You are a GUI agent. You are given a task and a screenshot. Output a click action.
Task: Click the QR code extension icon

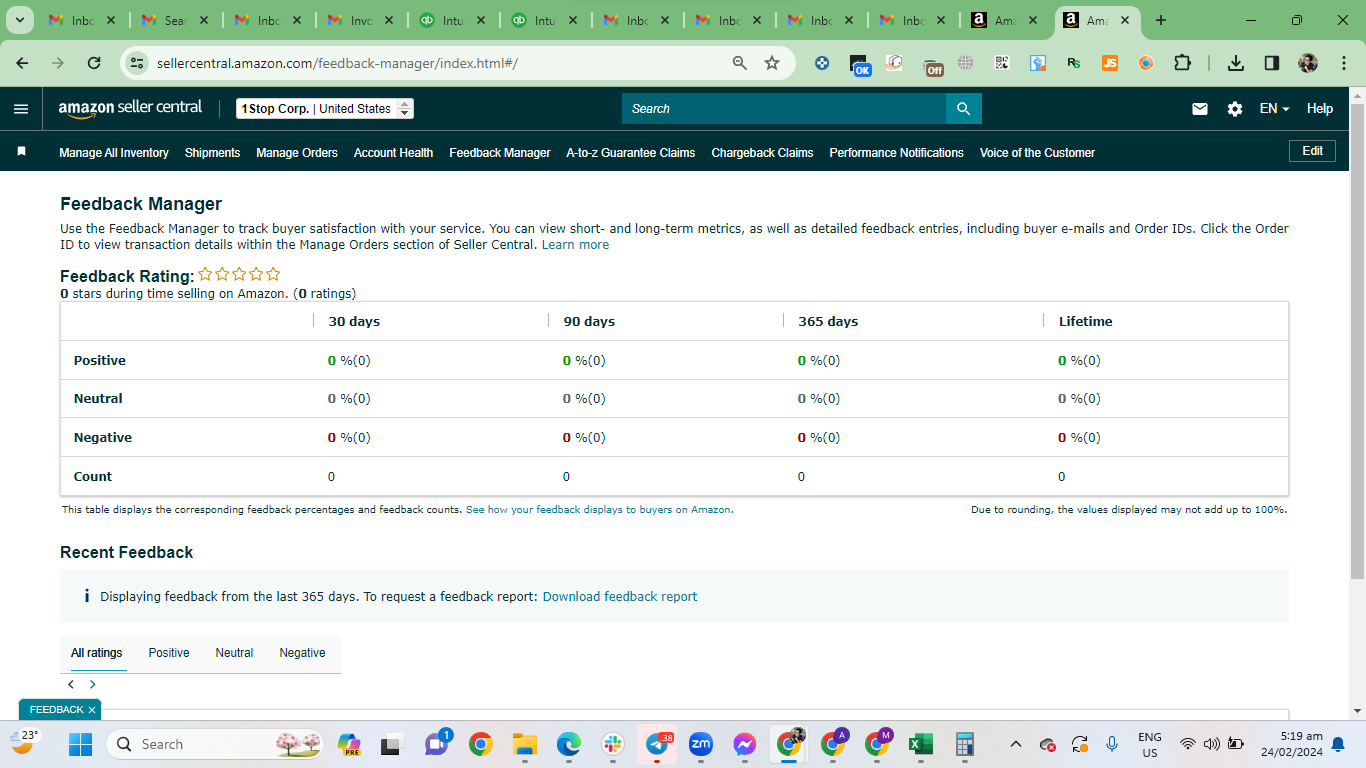(x=1002, y=63)
